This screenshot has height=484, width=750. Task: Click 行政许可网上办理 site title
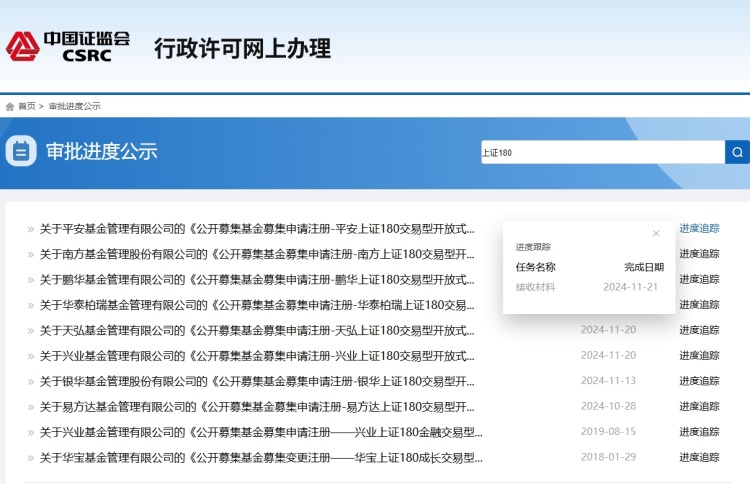(242, 48)
